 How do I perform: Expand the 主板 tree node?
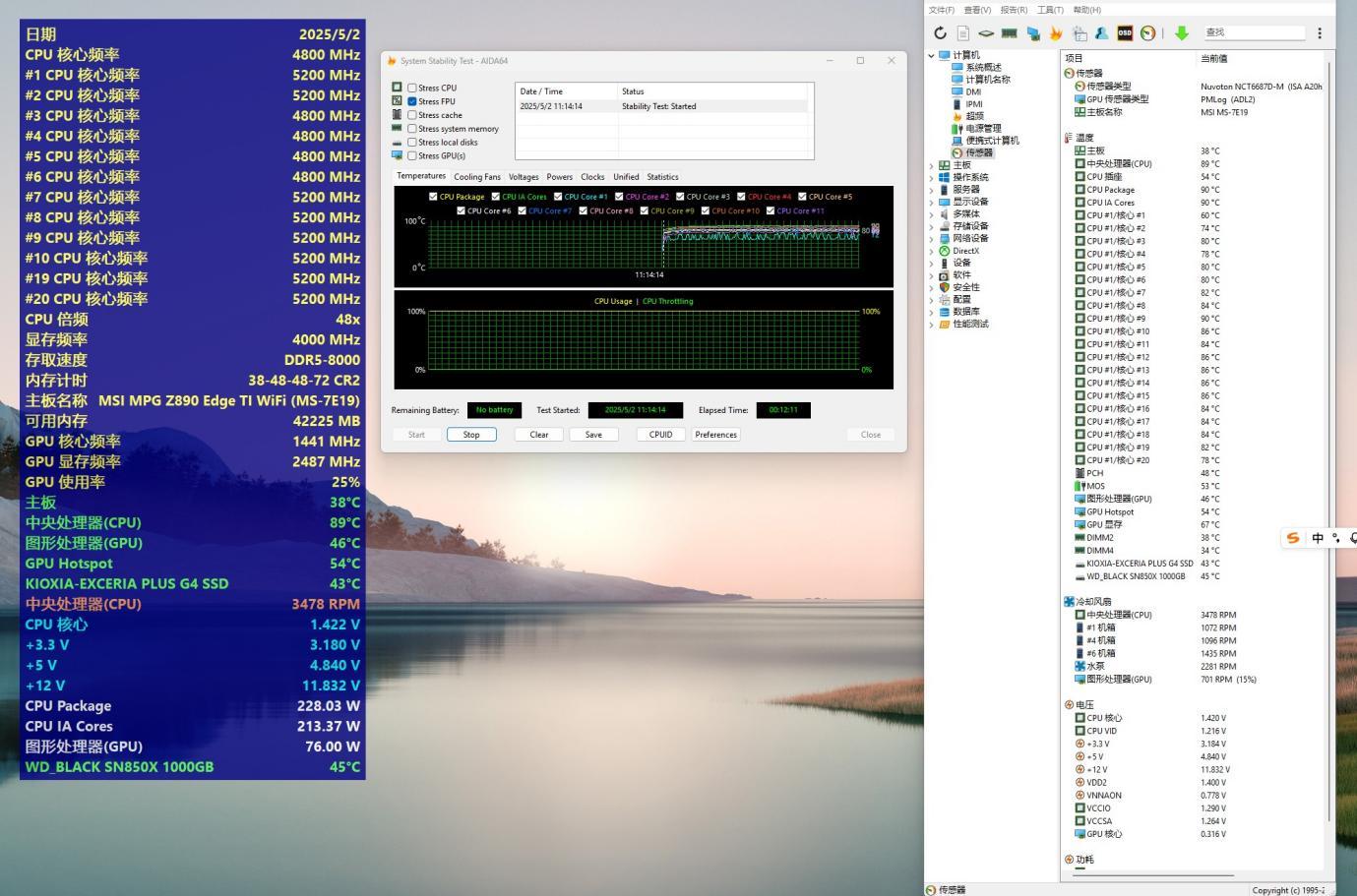932,165
